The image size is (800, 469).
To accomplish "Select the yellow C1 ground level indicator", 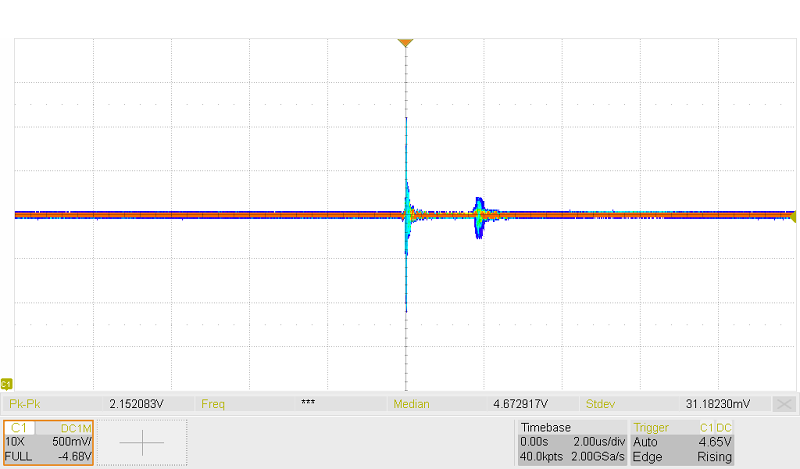I will 7,384.
